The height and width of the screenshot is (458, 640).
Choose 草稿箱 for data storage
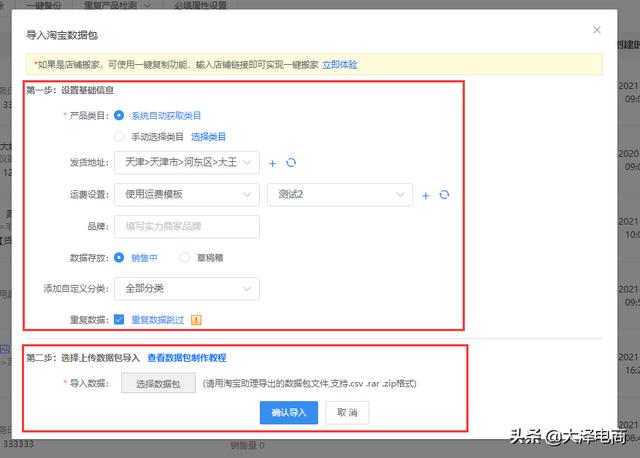[185, 257]
